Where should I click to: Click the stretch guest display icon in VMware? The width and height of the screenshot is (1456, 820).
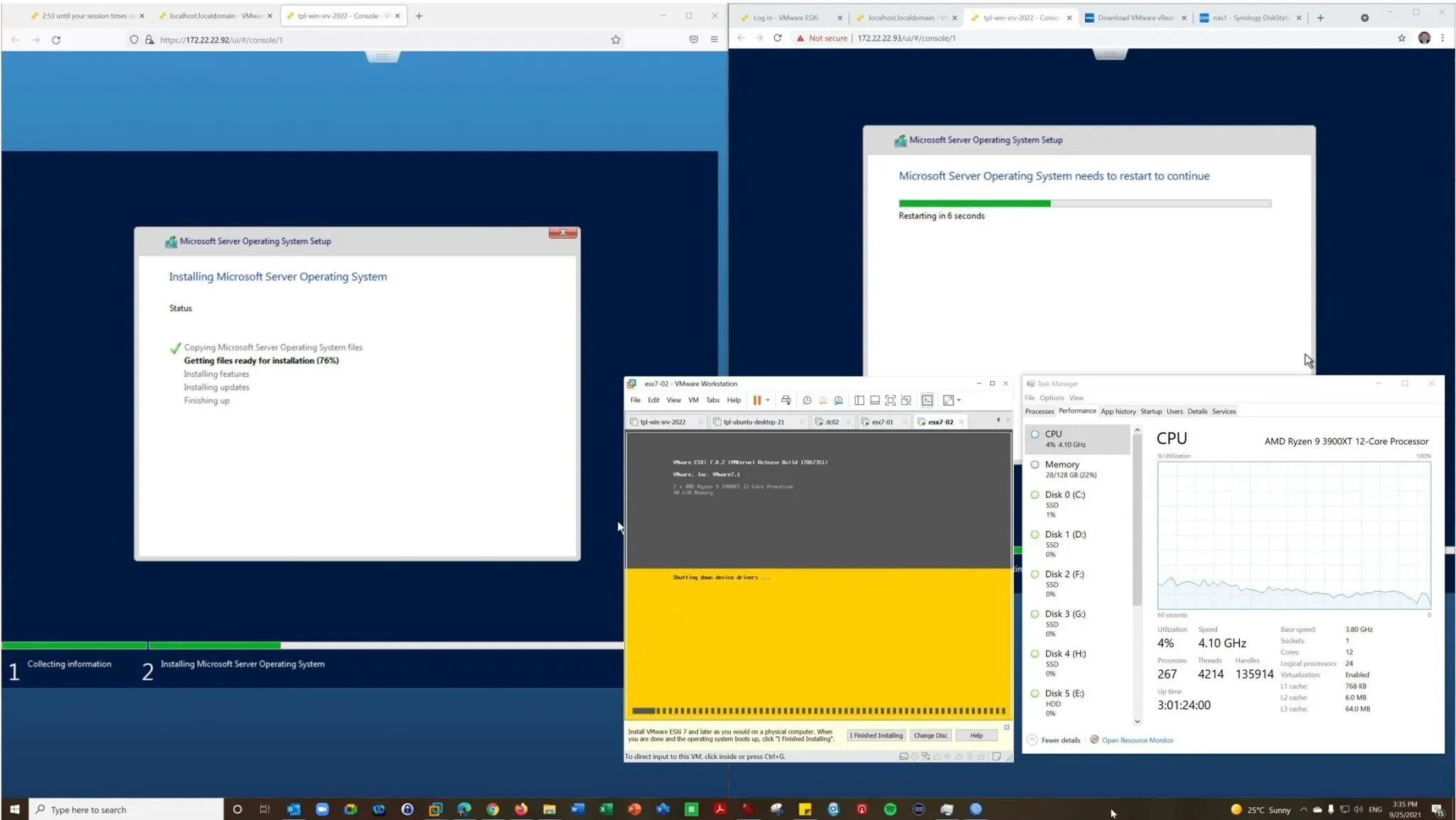948,400
